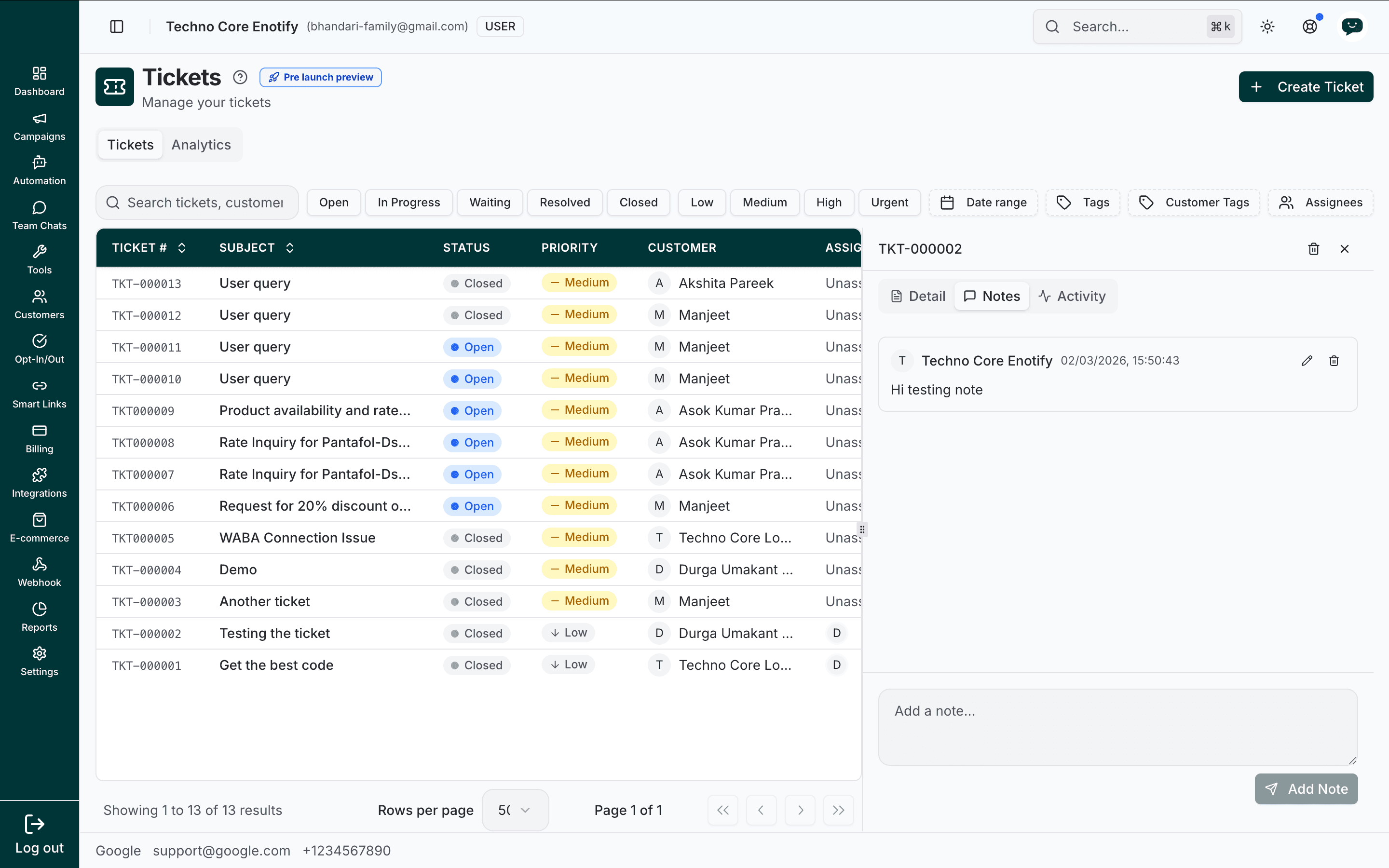The width and height of the screenshot is (1389, 868).
Task: Edit the 'Hi testing note' note
Action: (1307, 361)
